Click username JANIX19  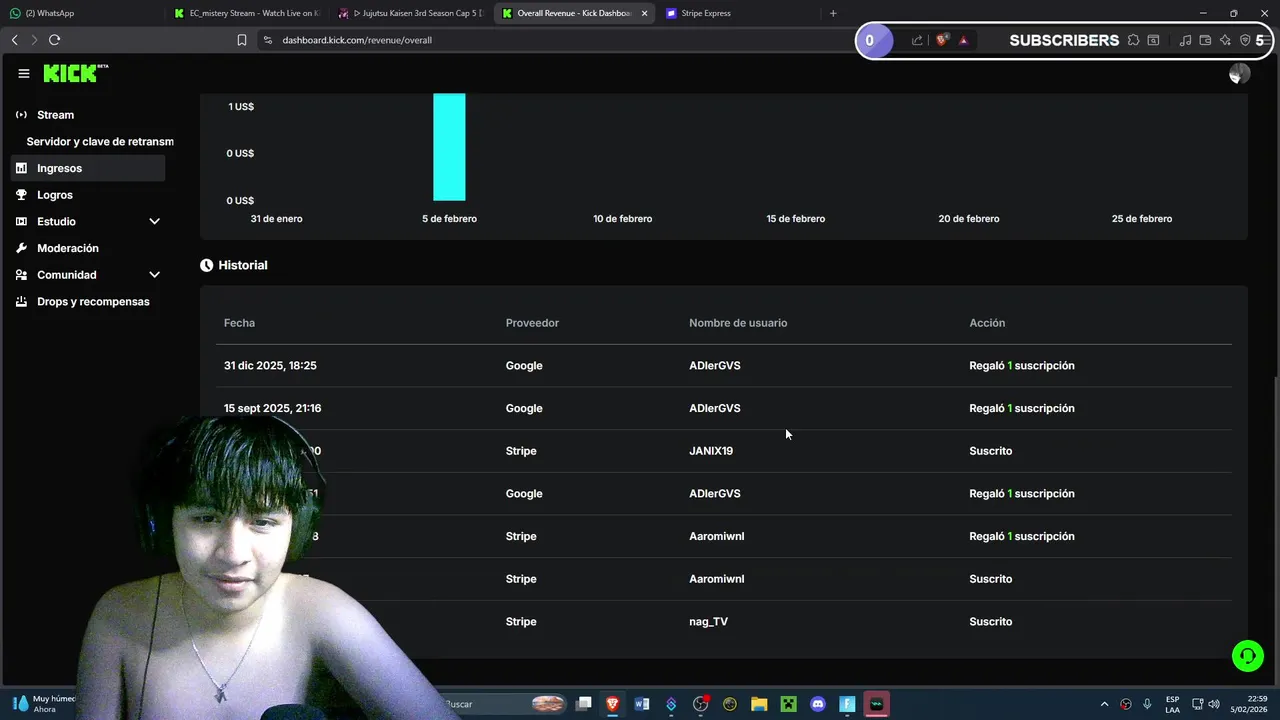click(711, 451)
